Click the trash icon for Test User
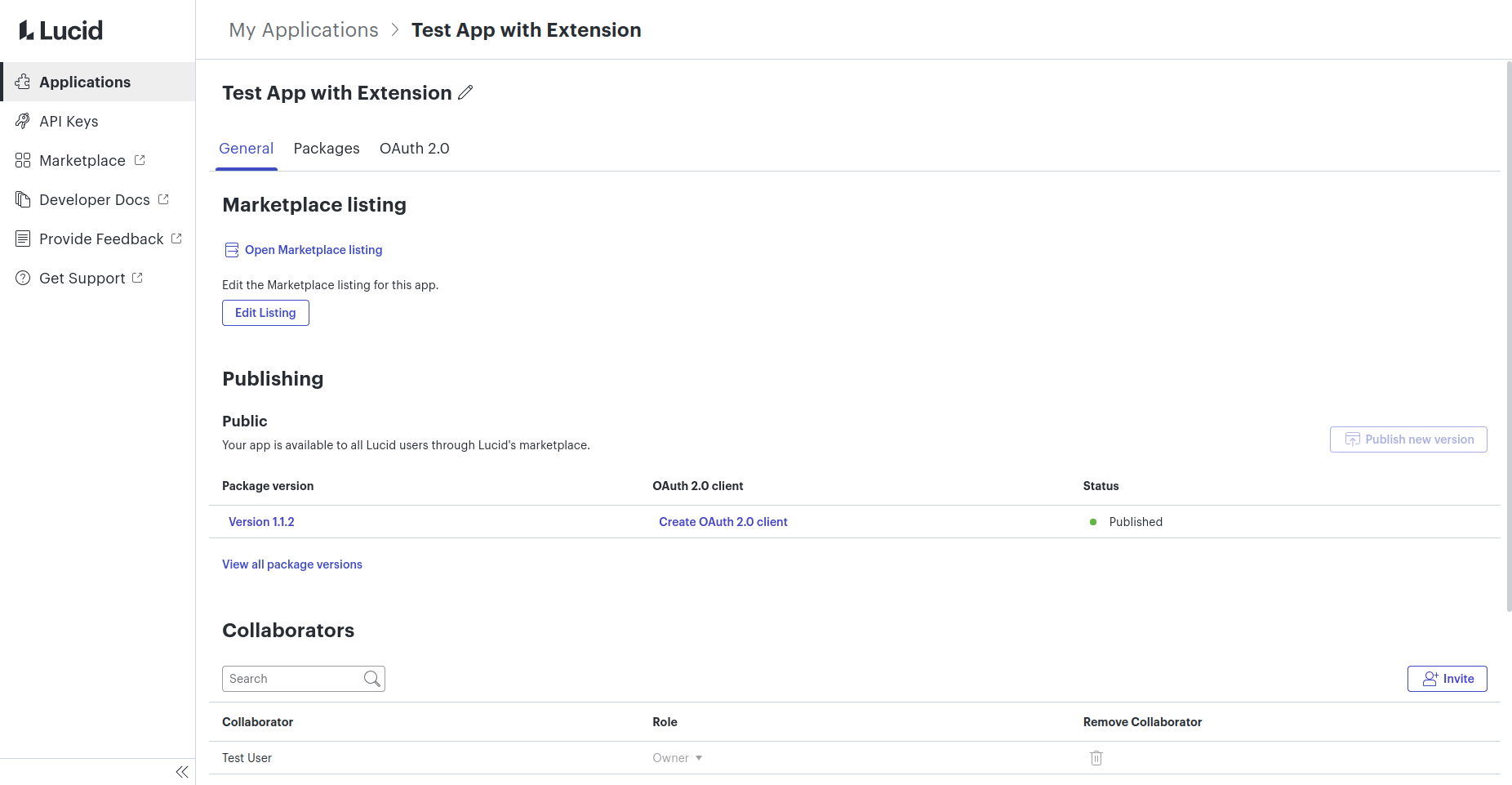This screenshot has height=785, width=1512. (1096, 758)
